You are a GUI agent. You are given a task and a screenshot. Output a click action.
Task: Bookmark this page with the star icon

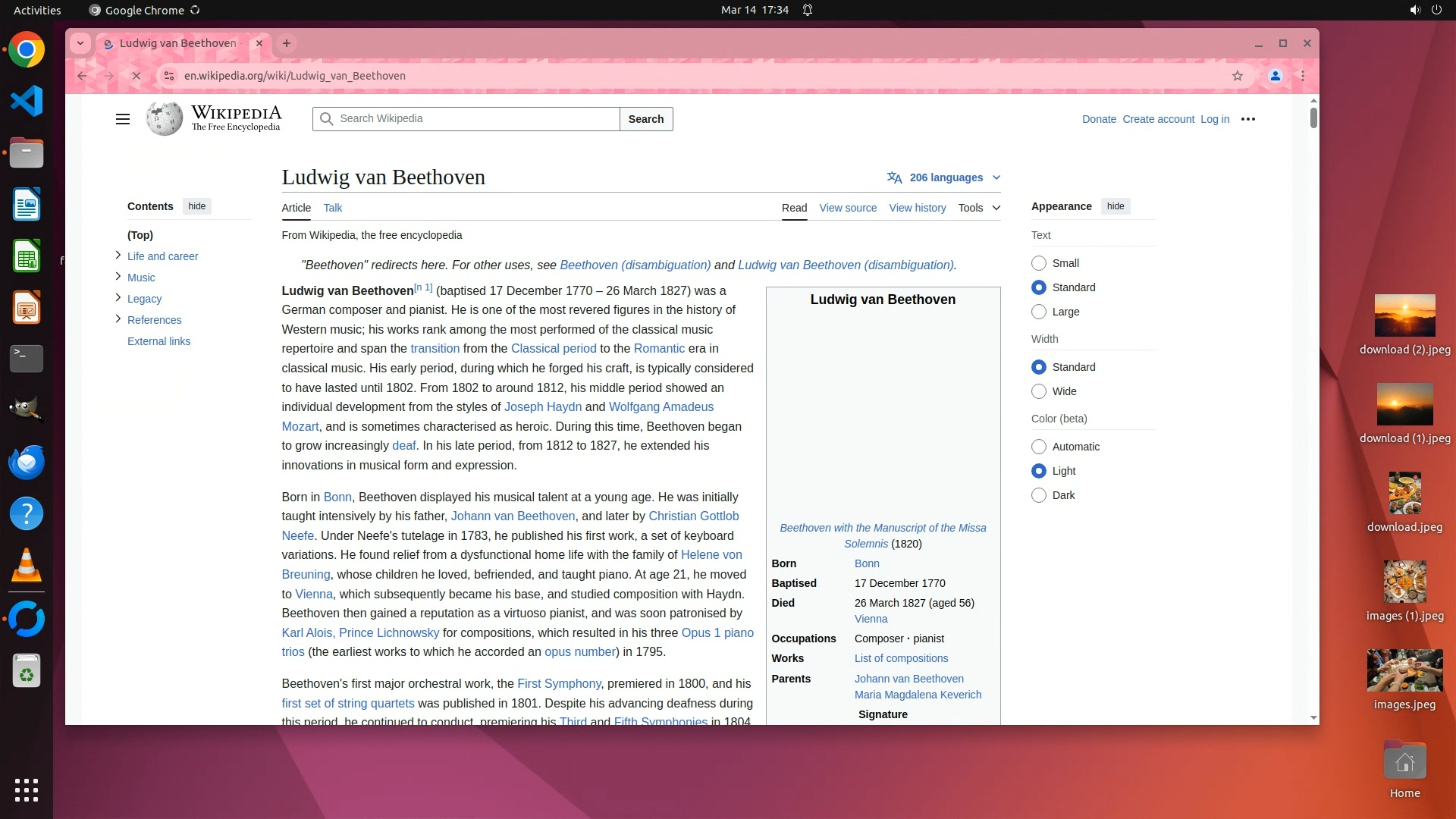tap(1238, 76)
